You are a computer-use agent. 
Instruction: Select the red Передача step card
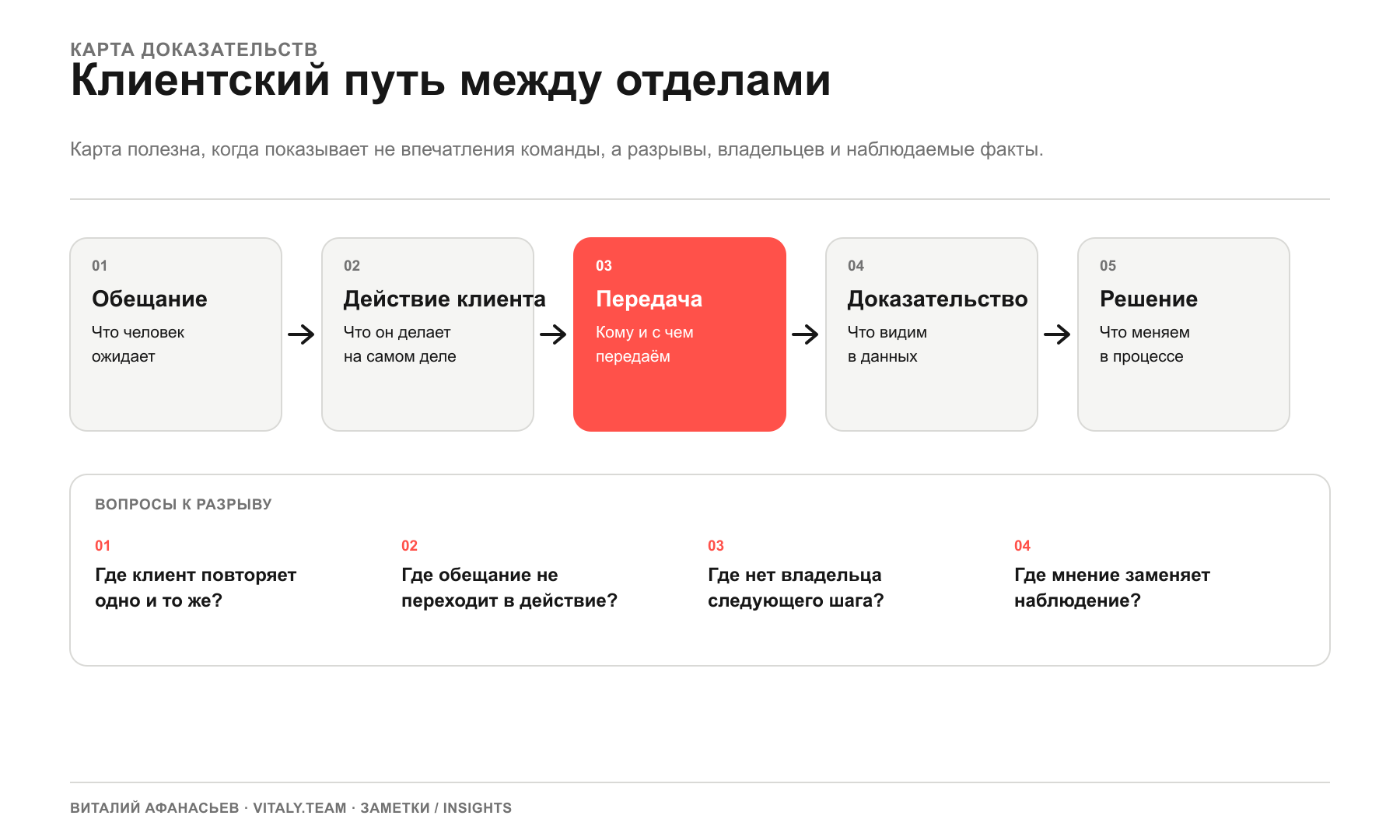[x=680, y=334]
